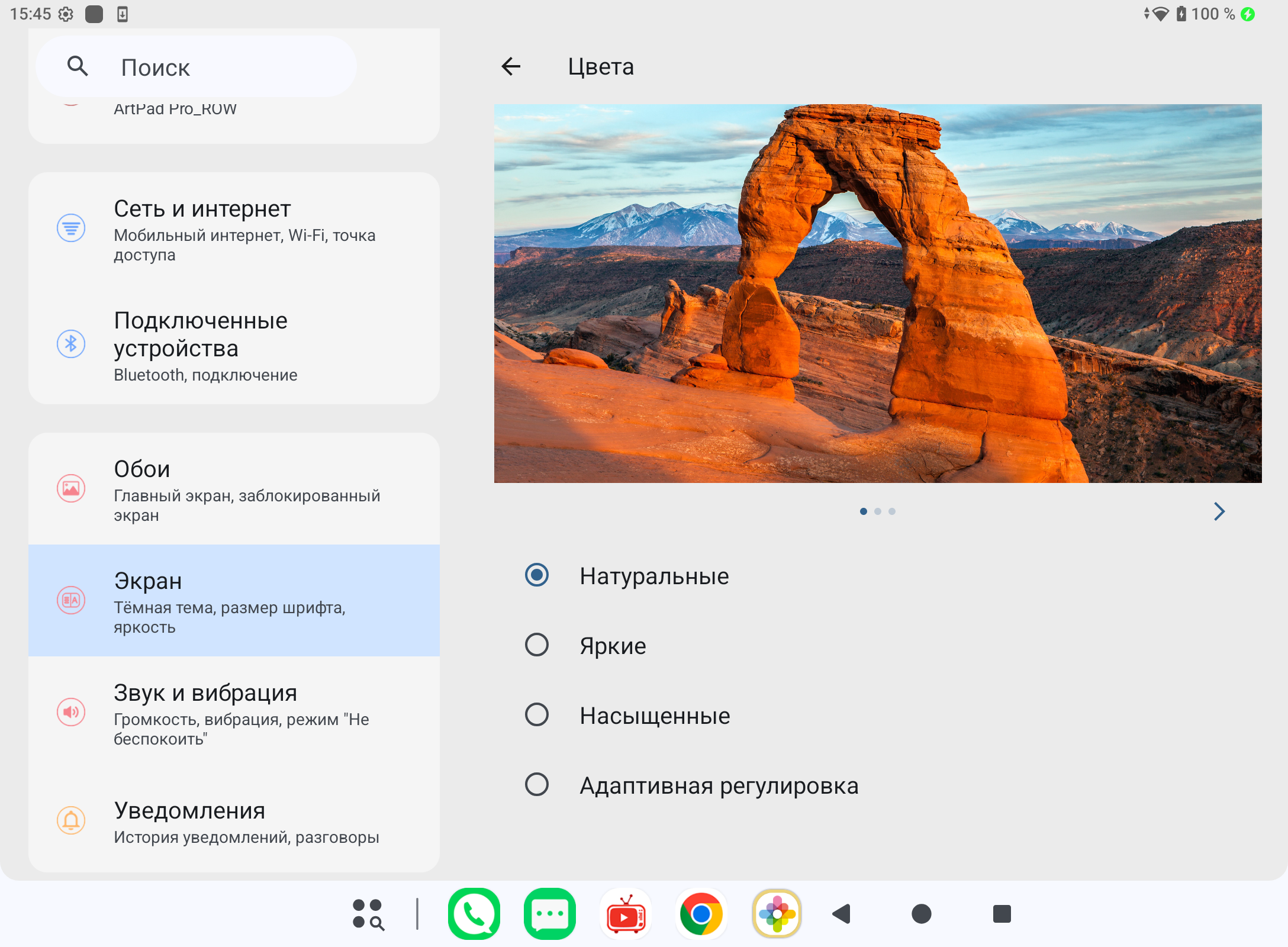Show next preview image with right chevron

click(x=1219, y=511)
